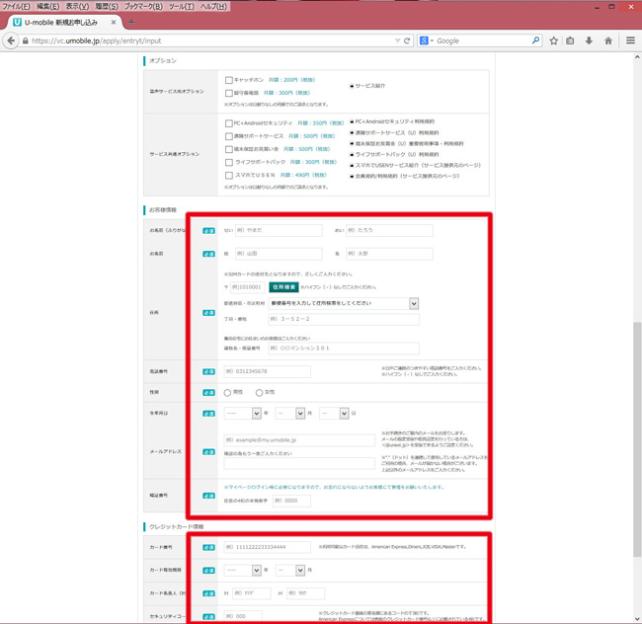Image resolution: width=642 pixels, height=624 pixels.
Task: Click the Google search input box
Action: [x=482, y=41]
